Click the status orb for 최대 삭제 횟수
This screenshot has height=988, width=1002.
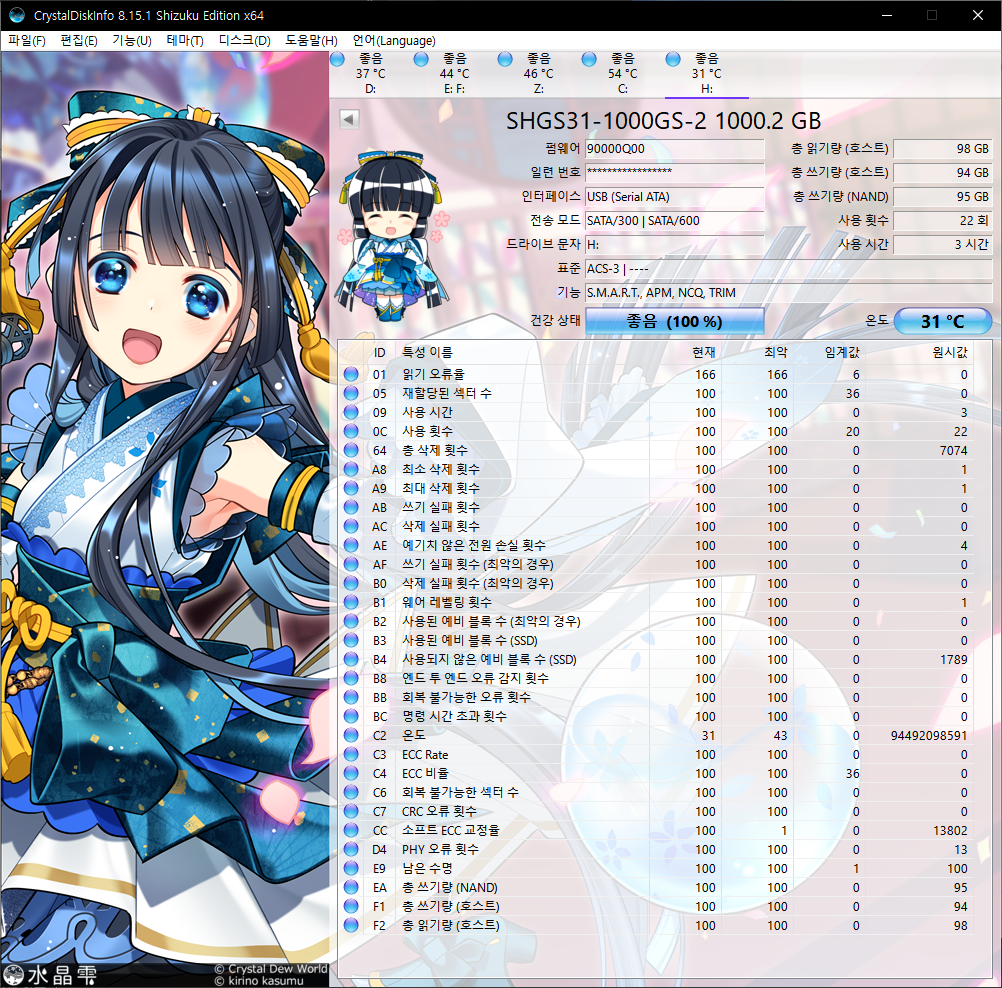351,488
